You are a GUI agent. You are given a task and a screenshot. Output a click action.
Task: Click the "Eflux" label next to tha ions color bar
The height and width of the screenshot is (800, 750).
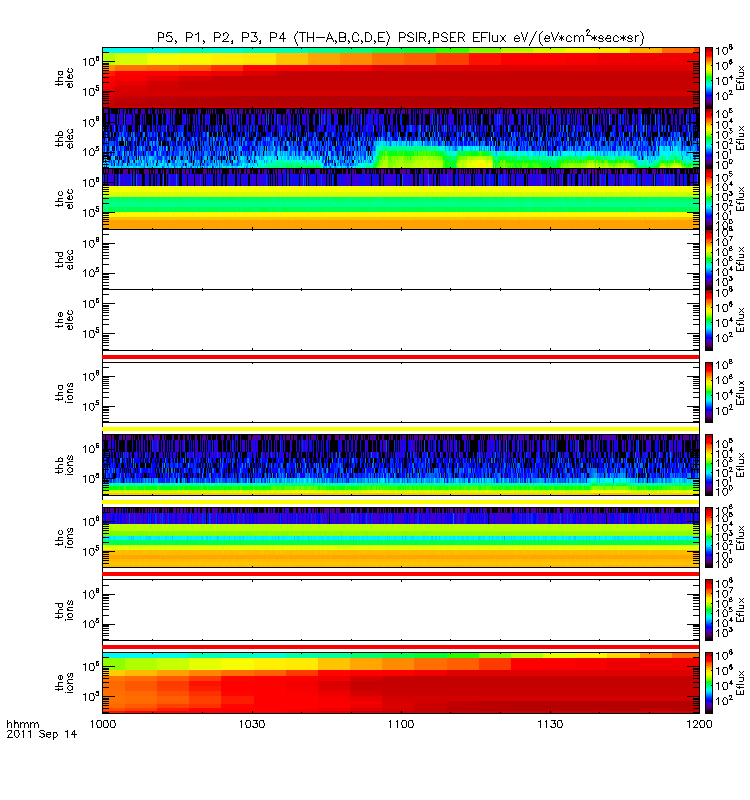point(740,392)
